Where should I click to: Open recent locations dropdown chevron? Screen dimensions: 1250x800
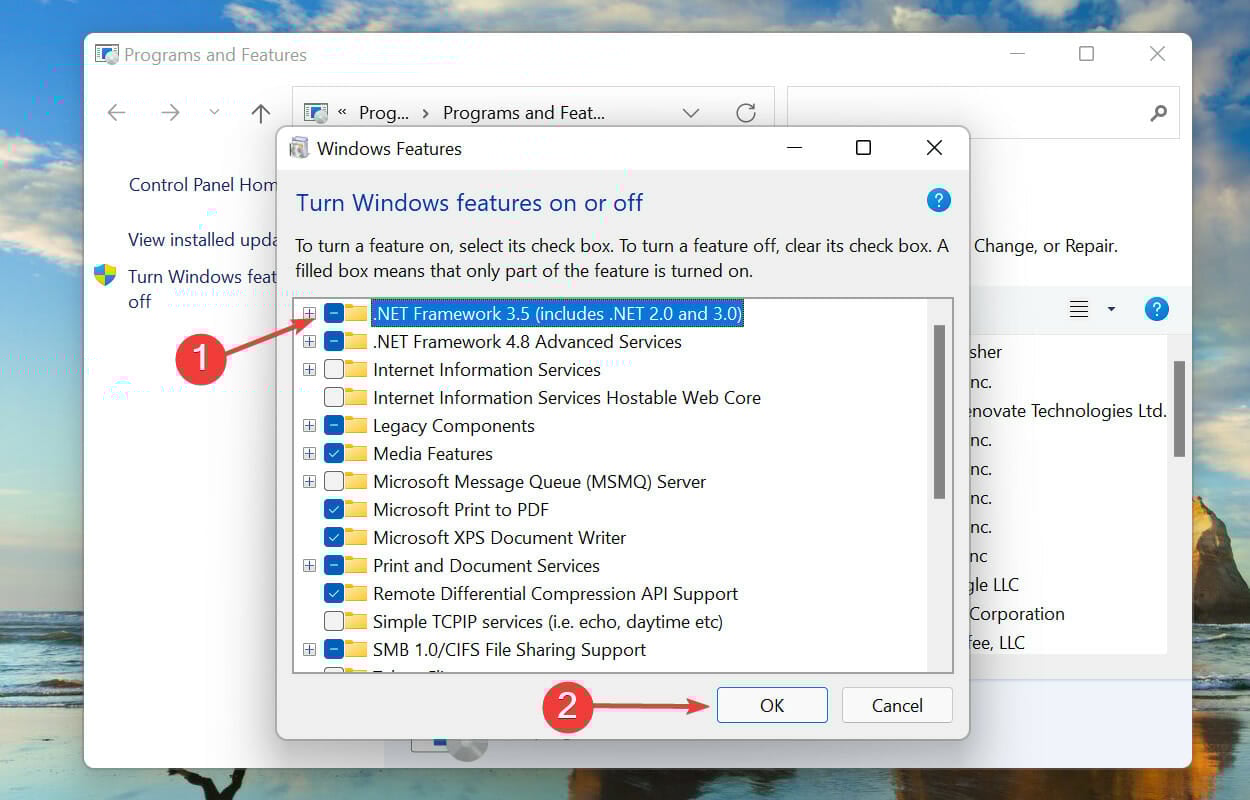click(x=214, y=113)
